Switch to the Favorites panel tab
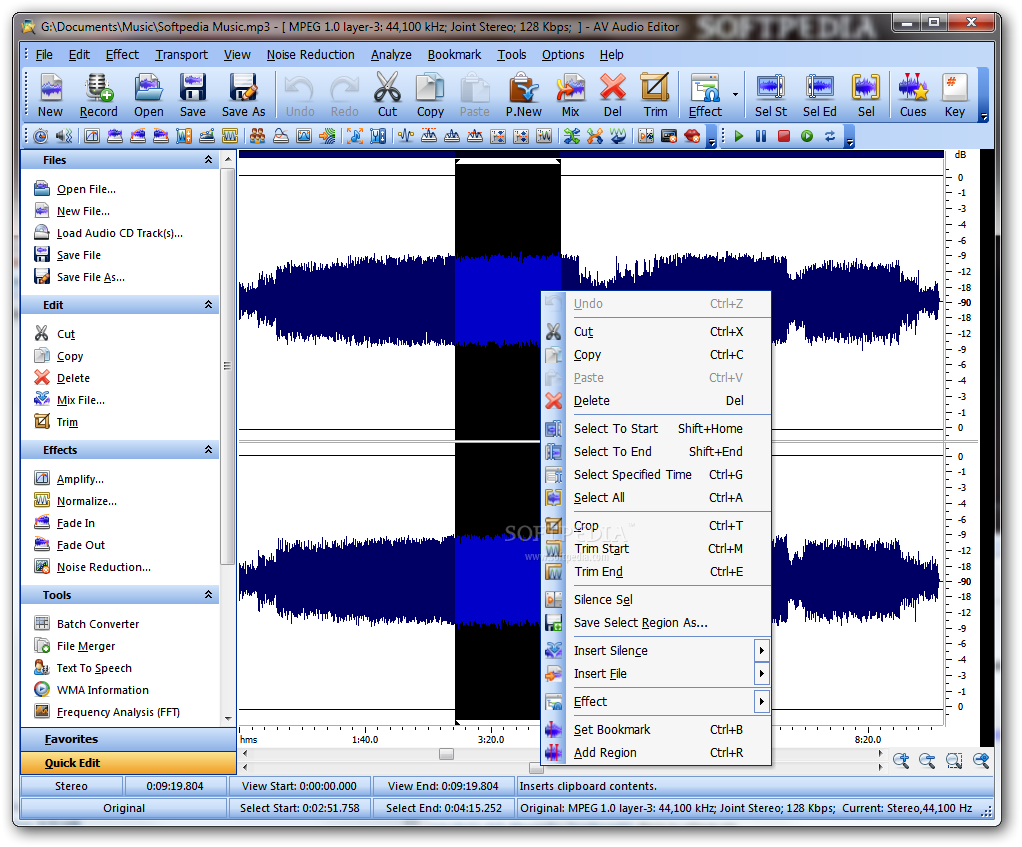Image resolution: width=1022 pixels, height=847 pixels. point(128,739)
